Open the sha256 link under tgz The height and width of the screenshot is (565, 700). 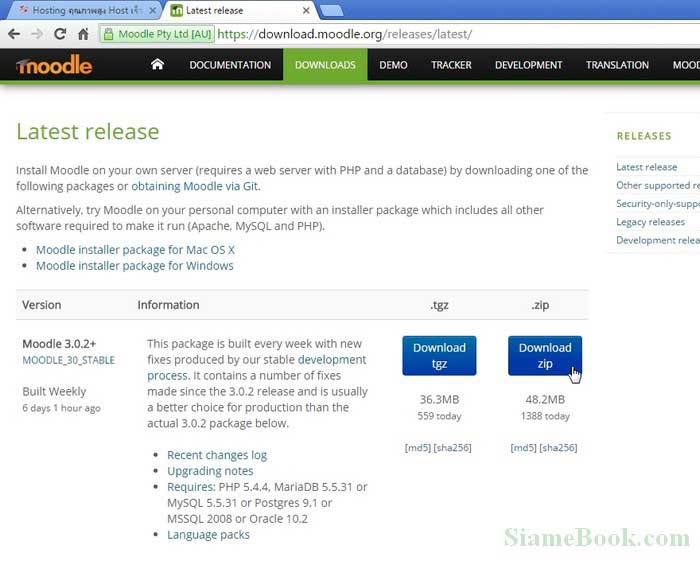tap(452, 448)
